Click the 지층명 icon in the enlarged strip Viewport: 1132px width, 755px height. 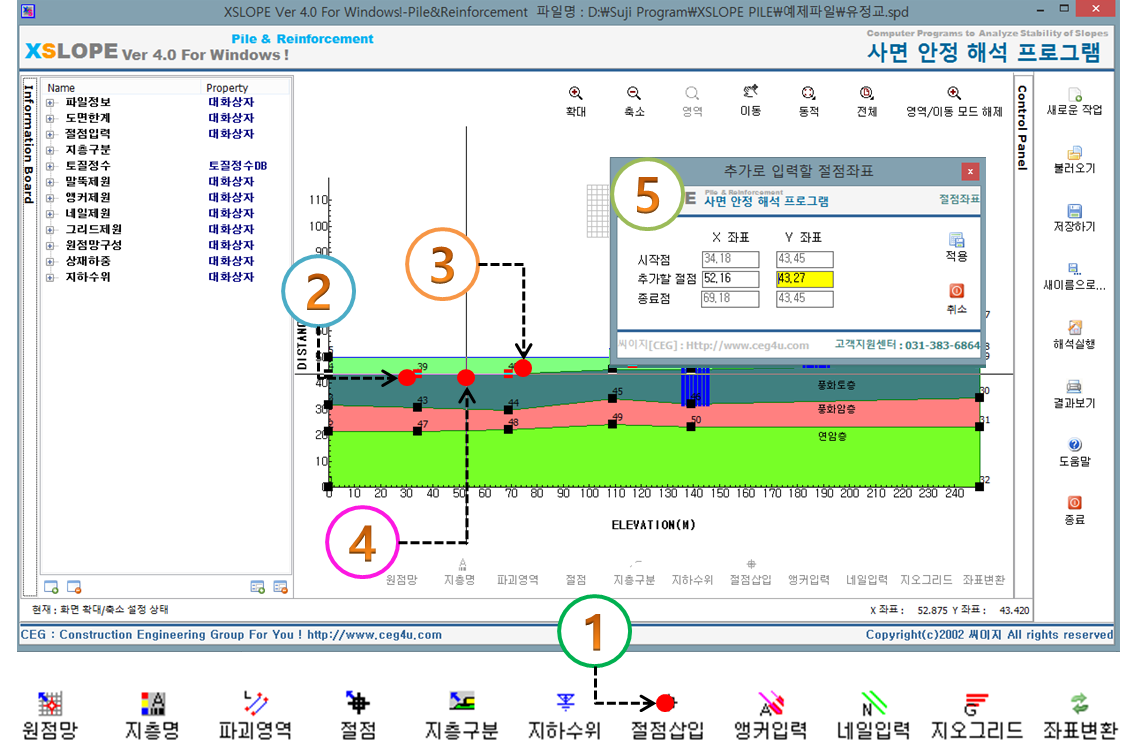(153, 703)
